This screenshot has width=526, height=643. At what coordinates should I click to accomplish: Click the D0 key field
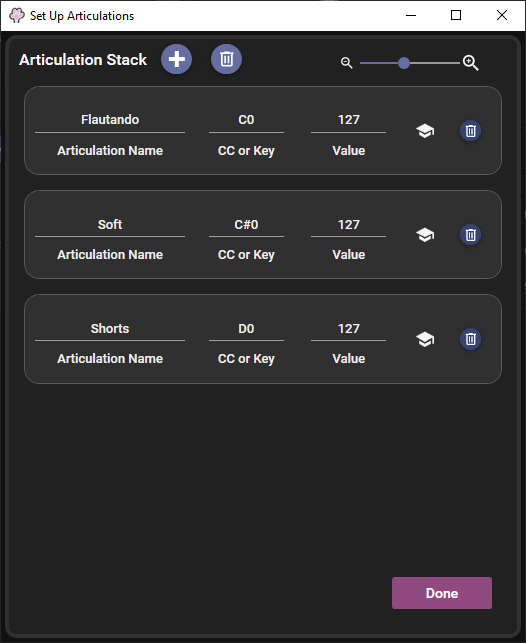pos(246,329)
